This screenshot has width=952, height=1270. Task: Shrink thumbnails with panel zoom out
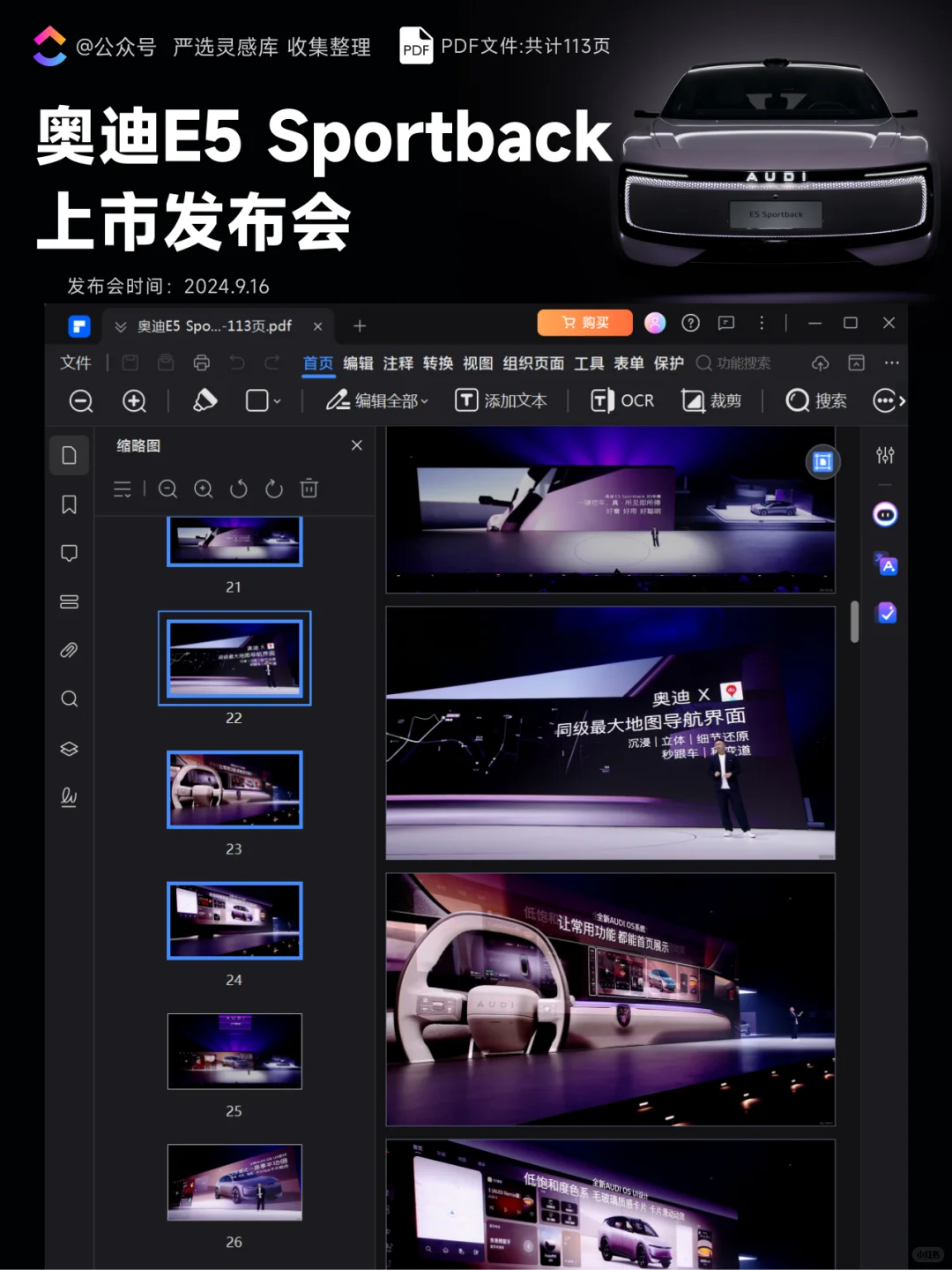pyautogui.click(x=167, y=489)
